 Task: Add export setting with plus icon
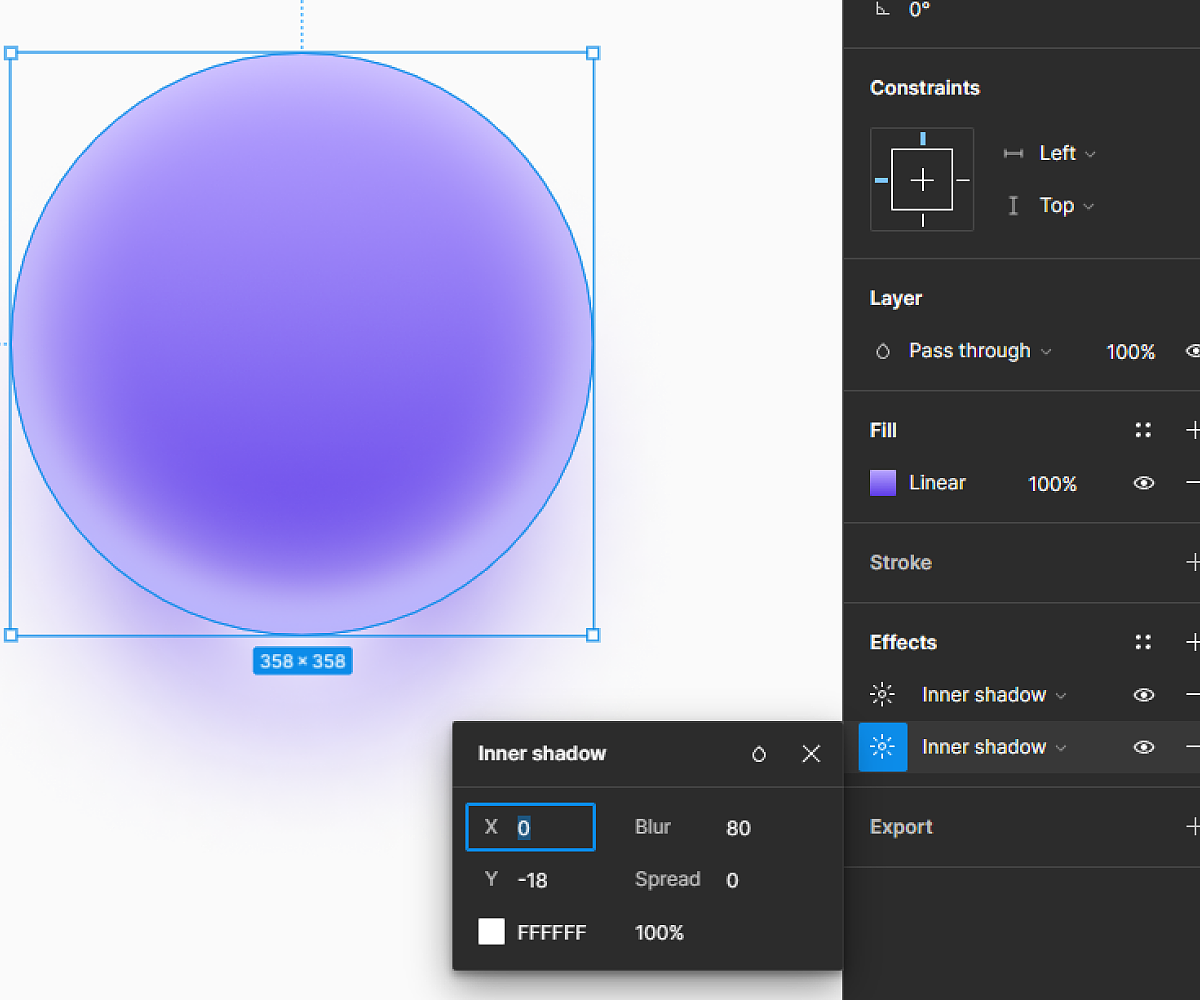pos(1192,827)
